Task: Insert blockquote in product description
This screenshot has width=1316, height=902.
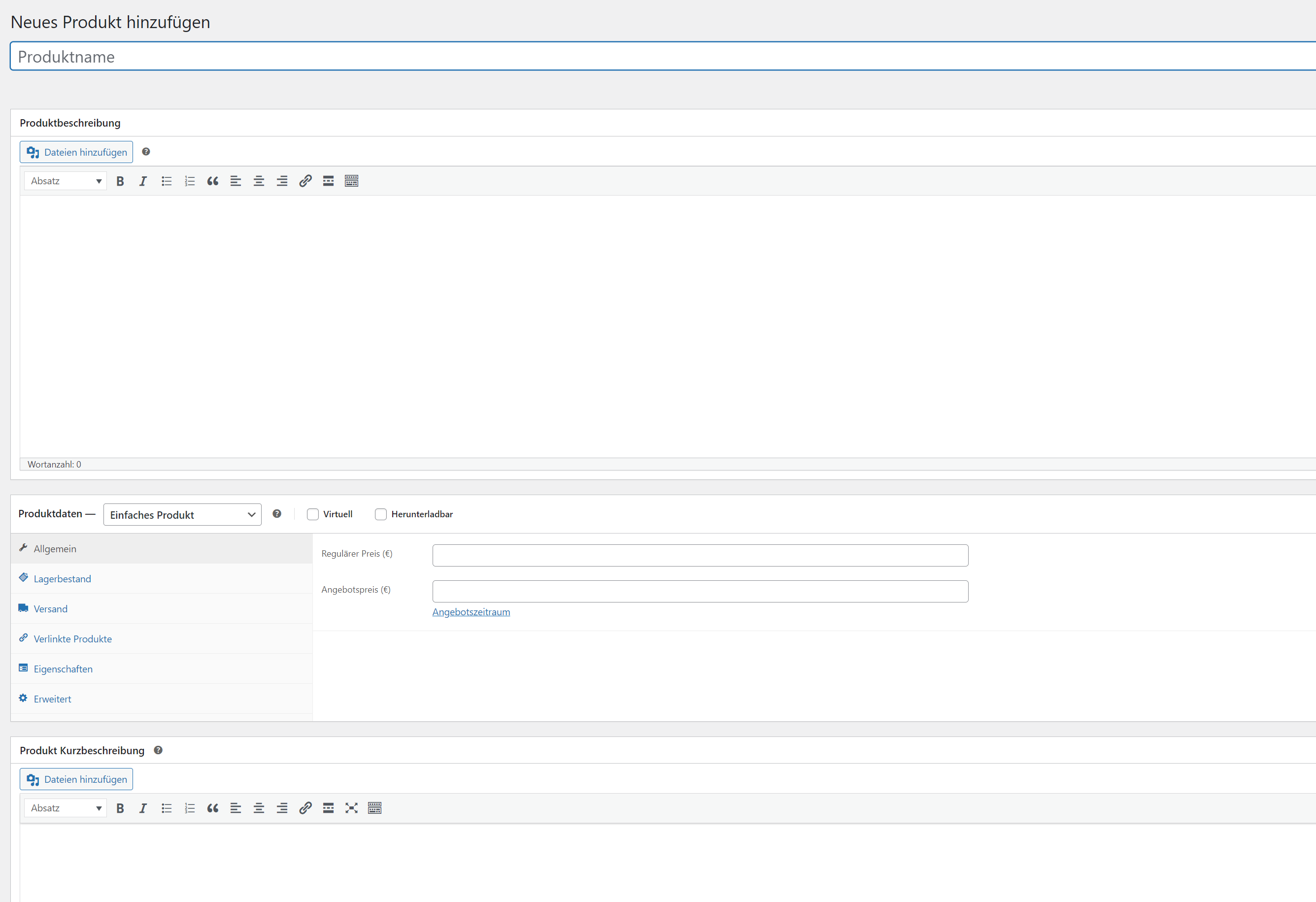Action: point(212,181)
